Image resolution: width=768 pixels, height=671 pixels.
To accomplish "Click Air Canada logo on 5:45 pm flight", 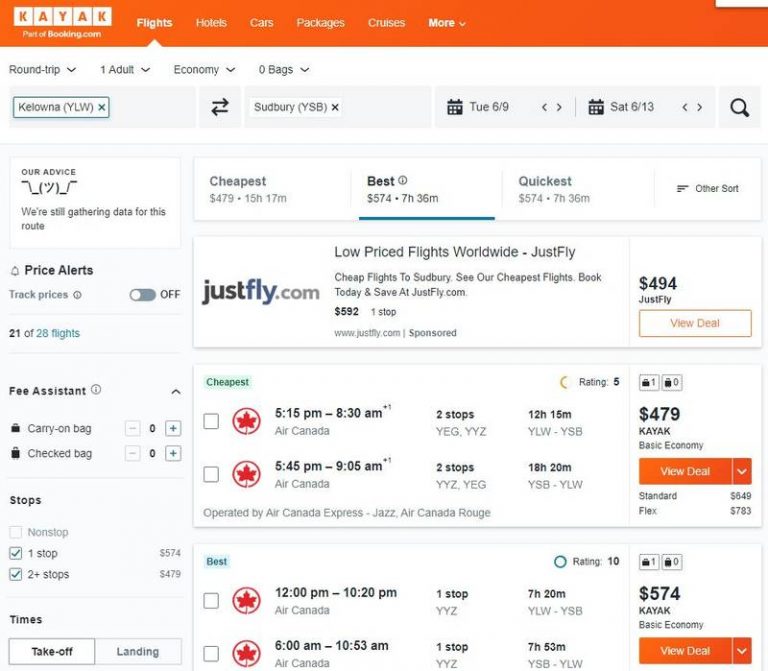I will tap(246, 474).
